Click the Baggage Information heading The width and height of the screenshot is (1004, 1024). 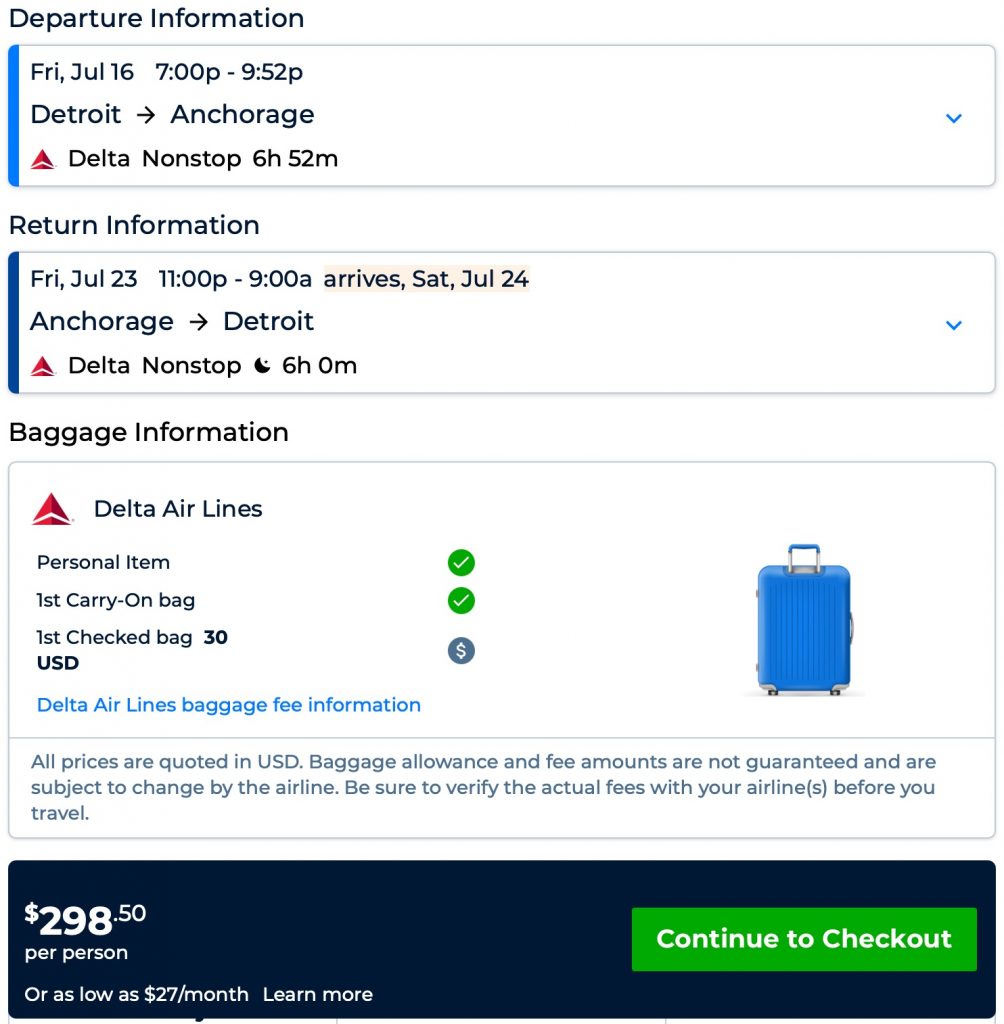[x=148, y=432]
